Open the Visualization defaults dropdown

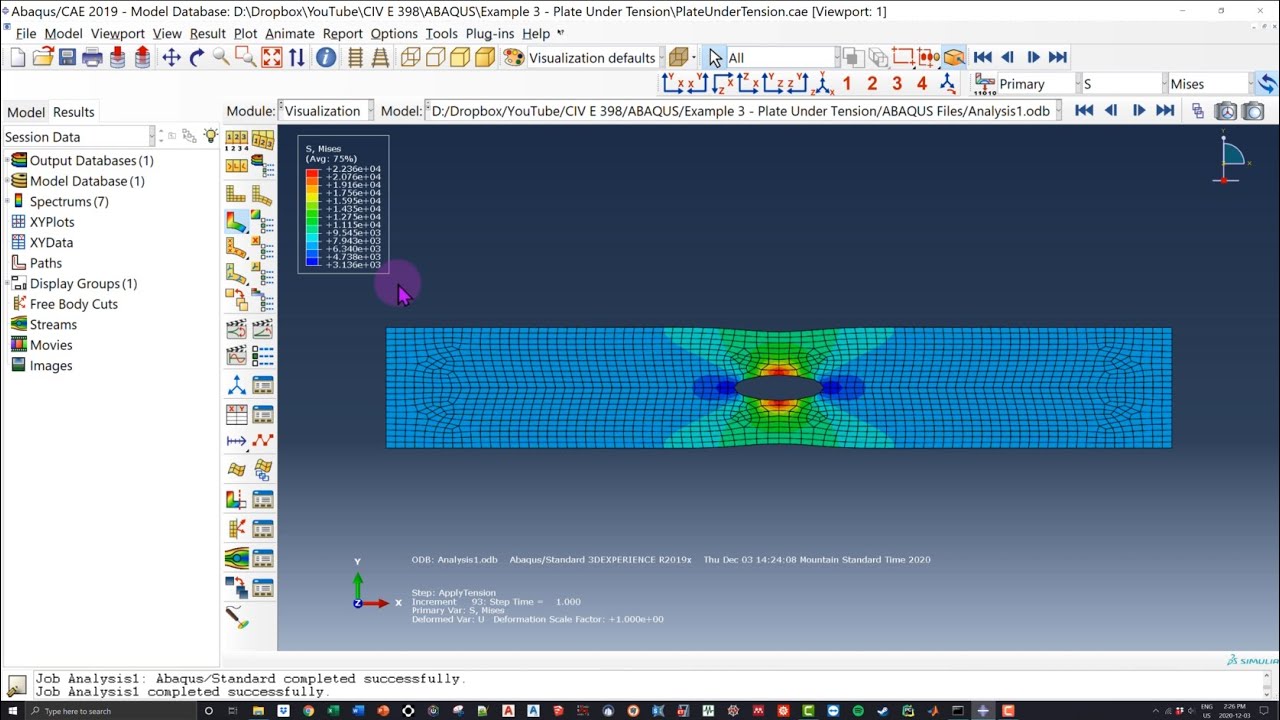[594, 58]
